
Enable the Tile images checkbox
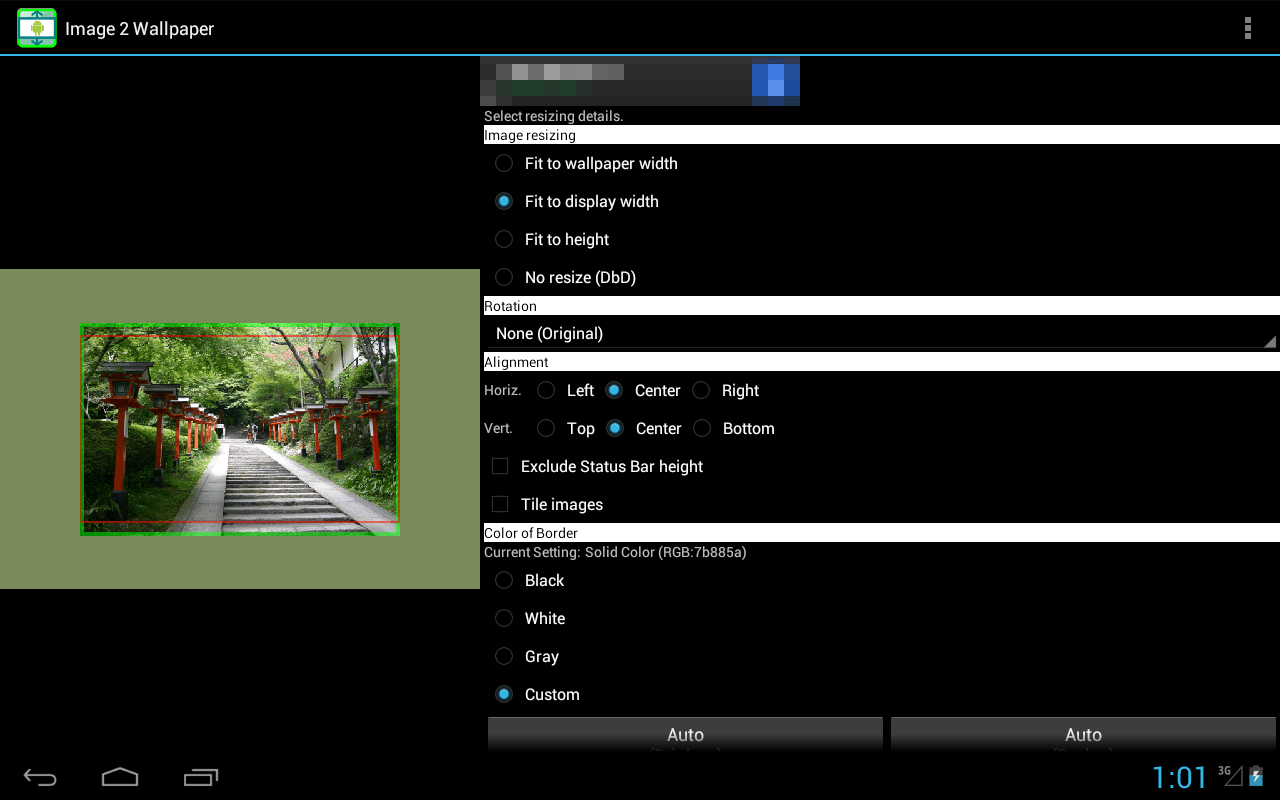pyautogui.click(x=501, y=504)
